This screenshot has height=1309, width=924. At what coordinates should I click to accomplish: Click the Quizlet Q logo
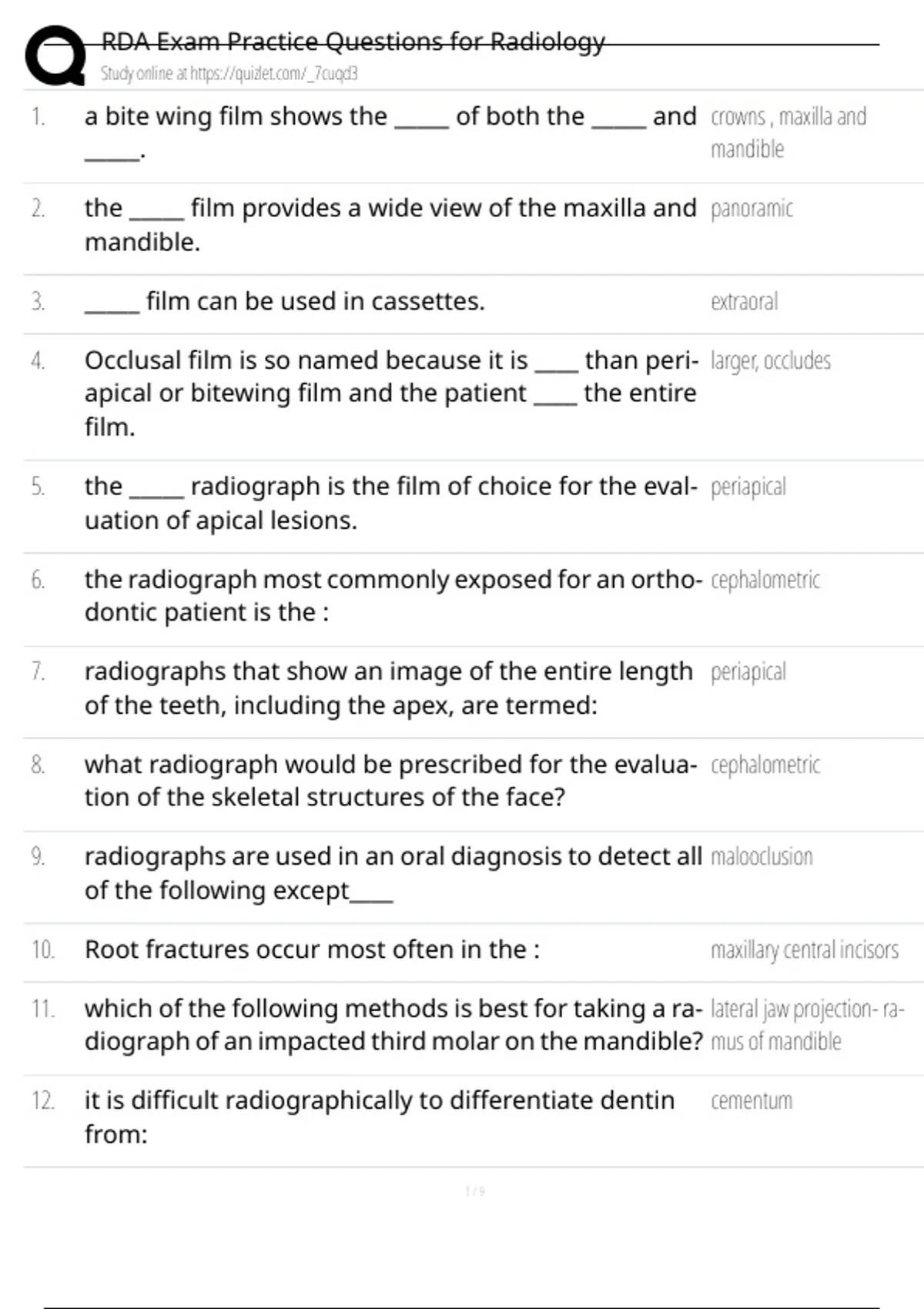(55, 55)
